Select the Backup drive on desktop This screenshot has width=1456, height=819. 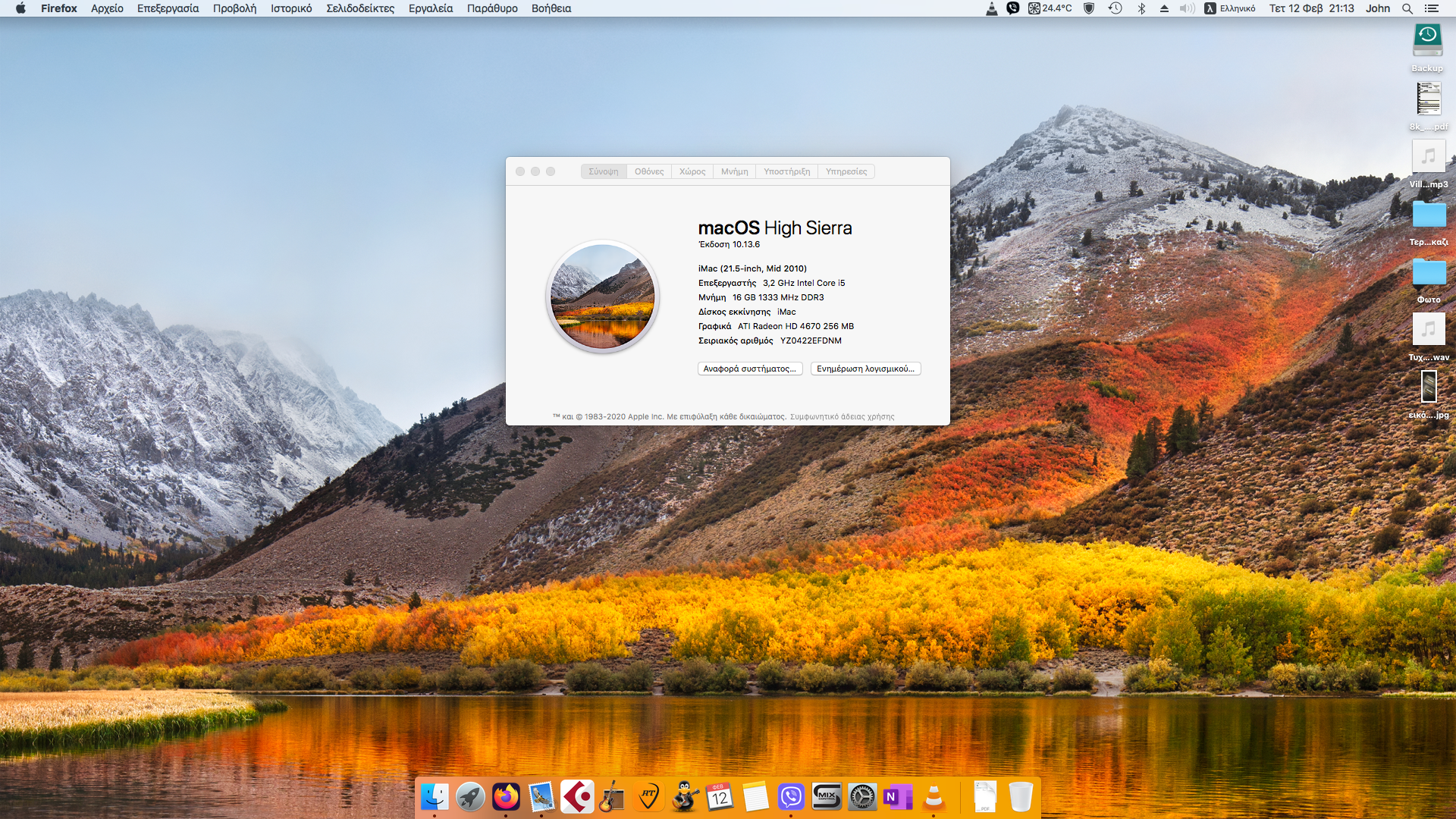[x=1427, y=48]
